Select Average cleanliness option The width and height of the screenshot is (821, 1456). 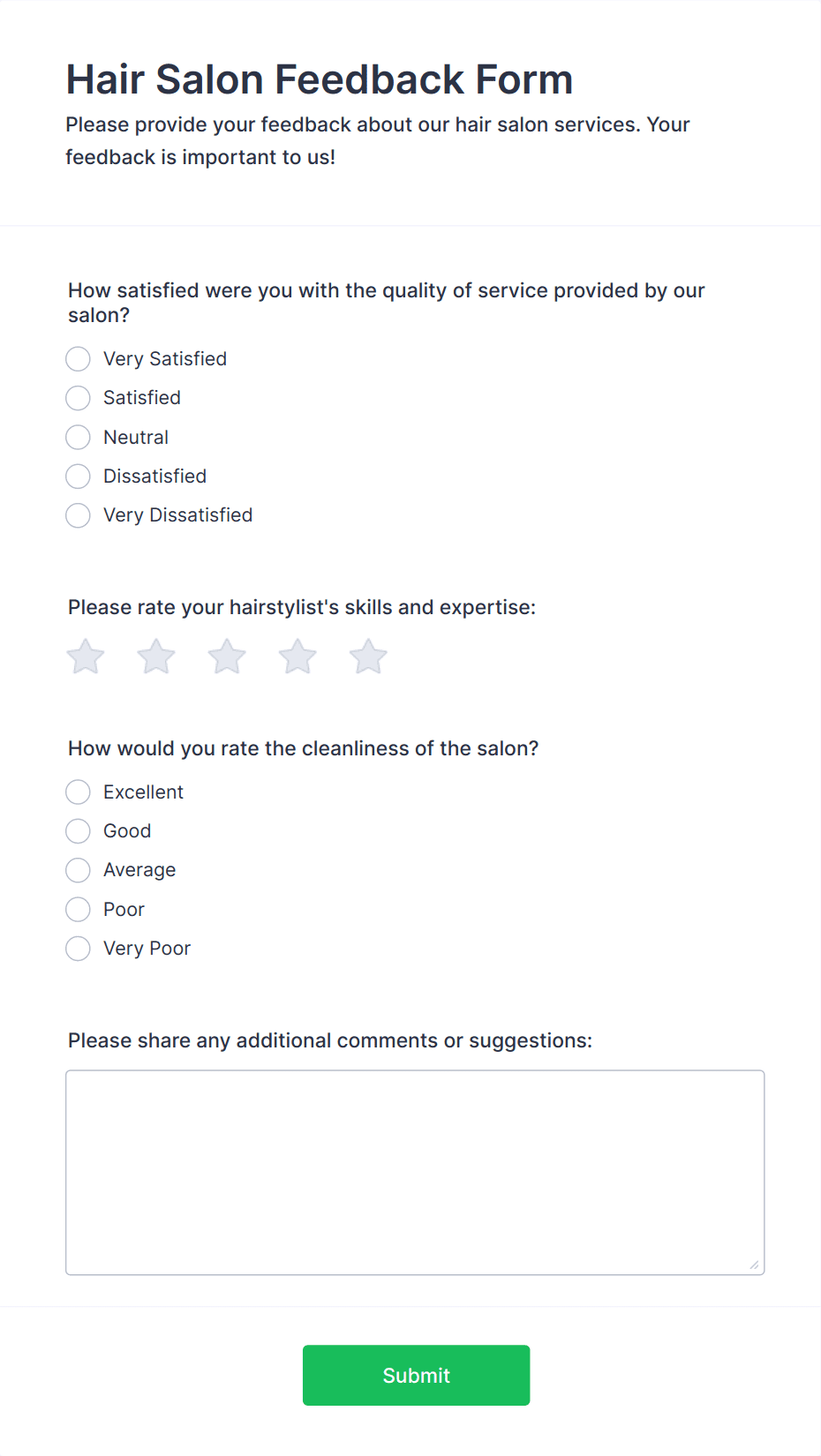click(78, 870)
